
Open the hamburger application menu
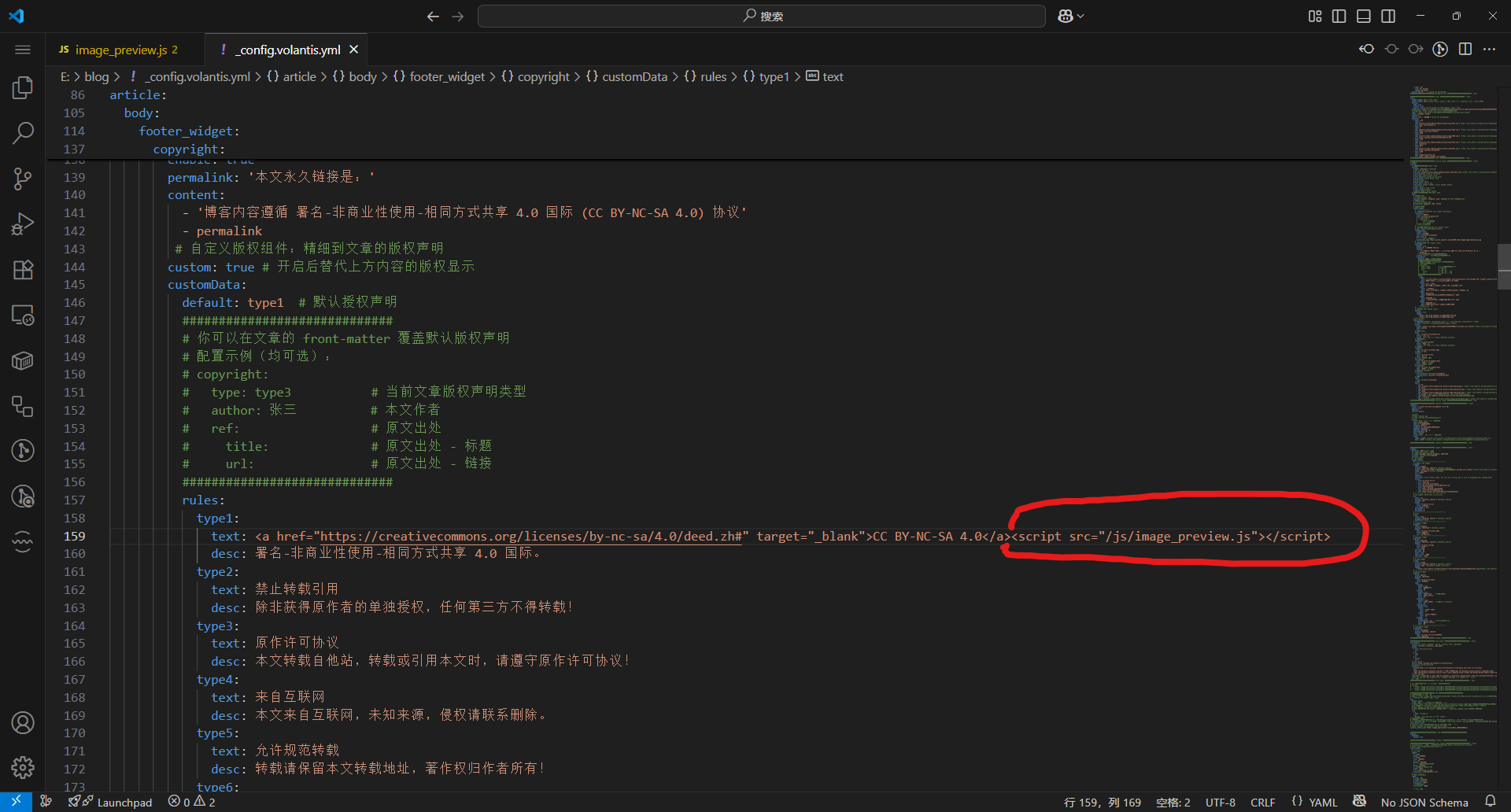[x=23, y=50]
